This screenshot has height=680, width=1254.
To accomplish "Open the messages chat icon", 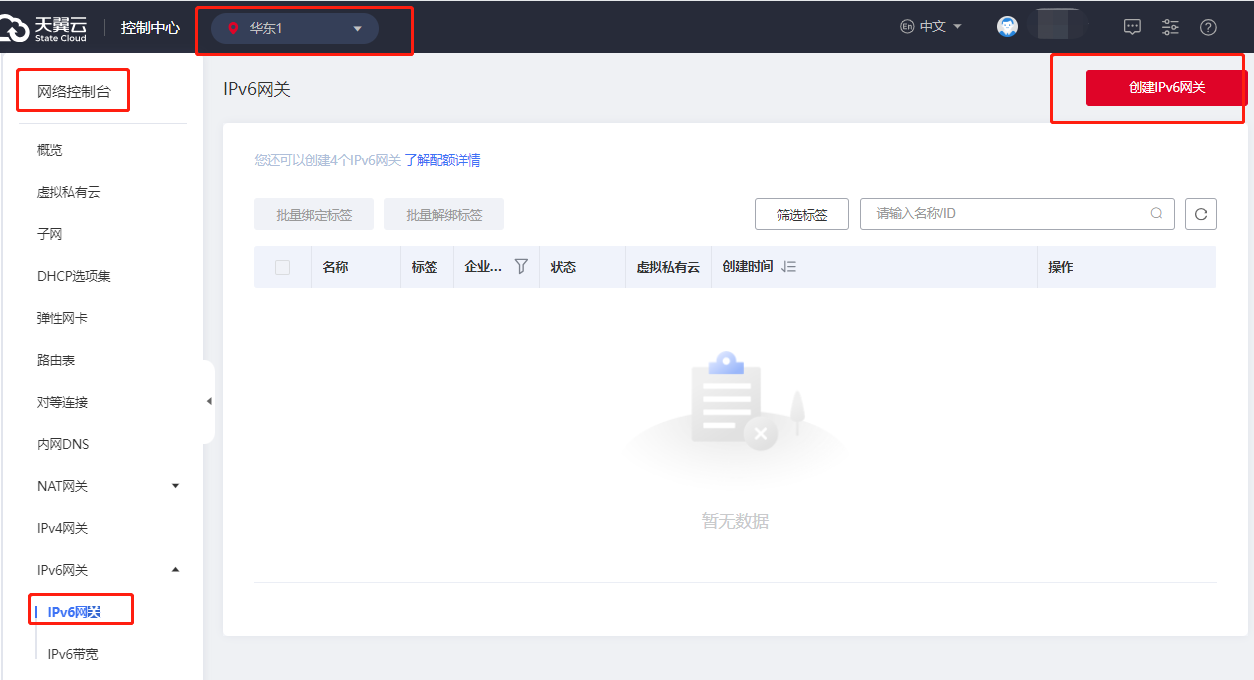I will coord(1132,27).
